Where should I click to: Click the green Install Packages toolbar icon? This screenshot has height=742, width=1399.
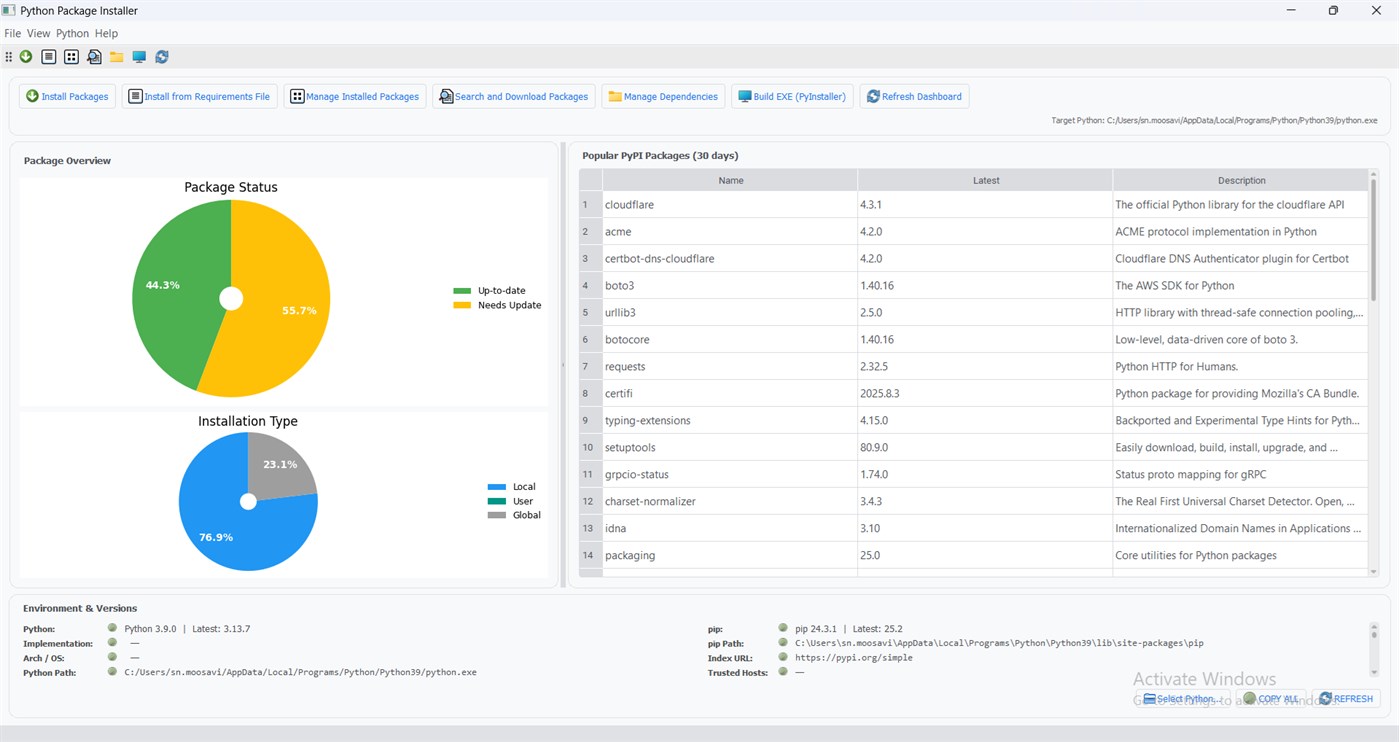26,57
